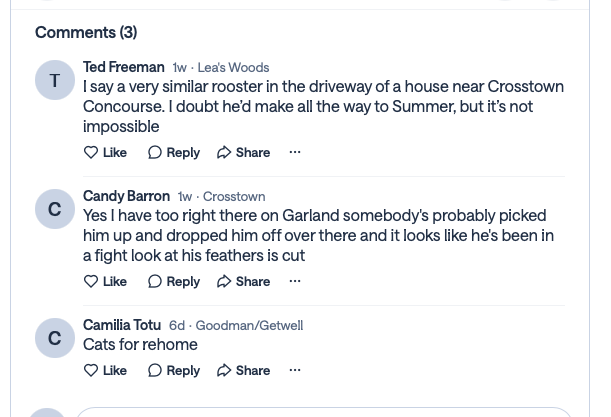Viewport: 611px width, 417px height.
Task: Click the reply bubble icon on Candy Barron's comment
Action: point(154,281)
